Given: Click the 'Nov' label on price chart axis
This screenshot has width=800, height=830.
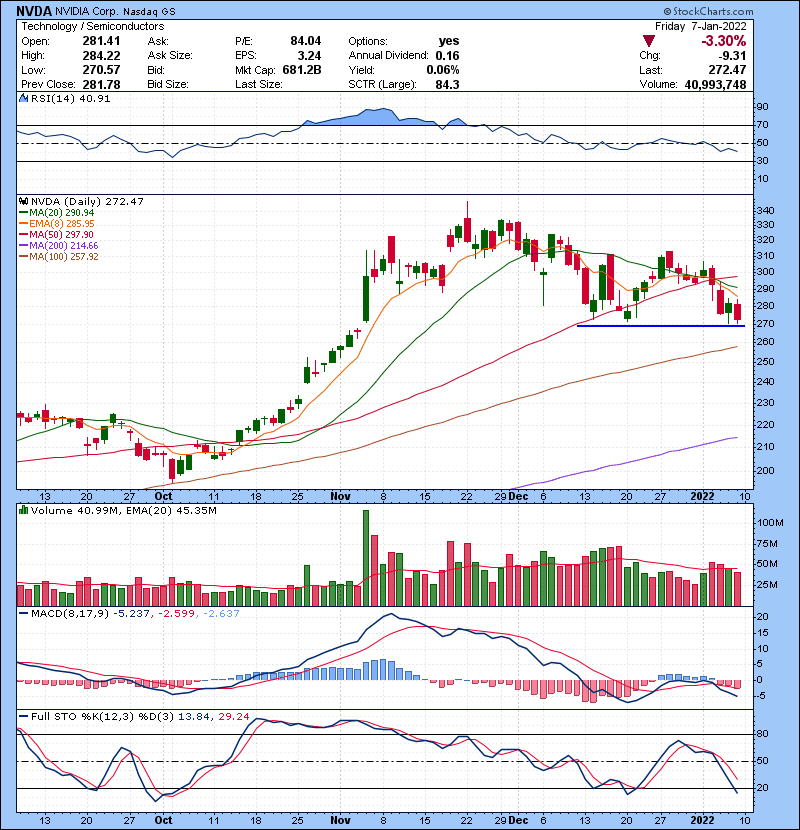Looking at the screenshot, I should coord(340,496).
